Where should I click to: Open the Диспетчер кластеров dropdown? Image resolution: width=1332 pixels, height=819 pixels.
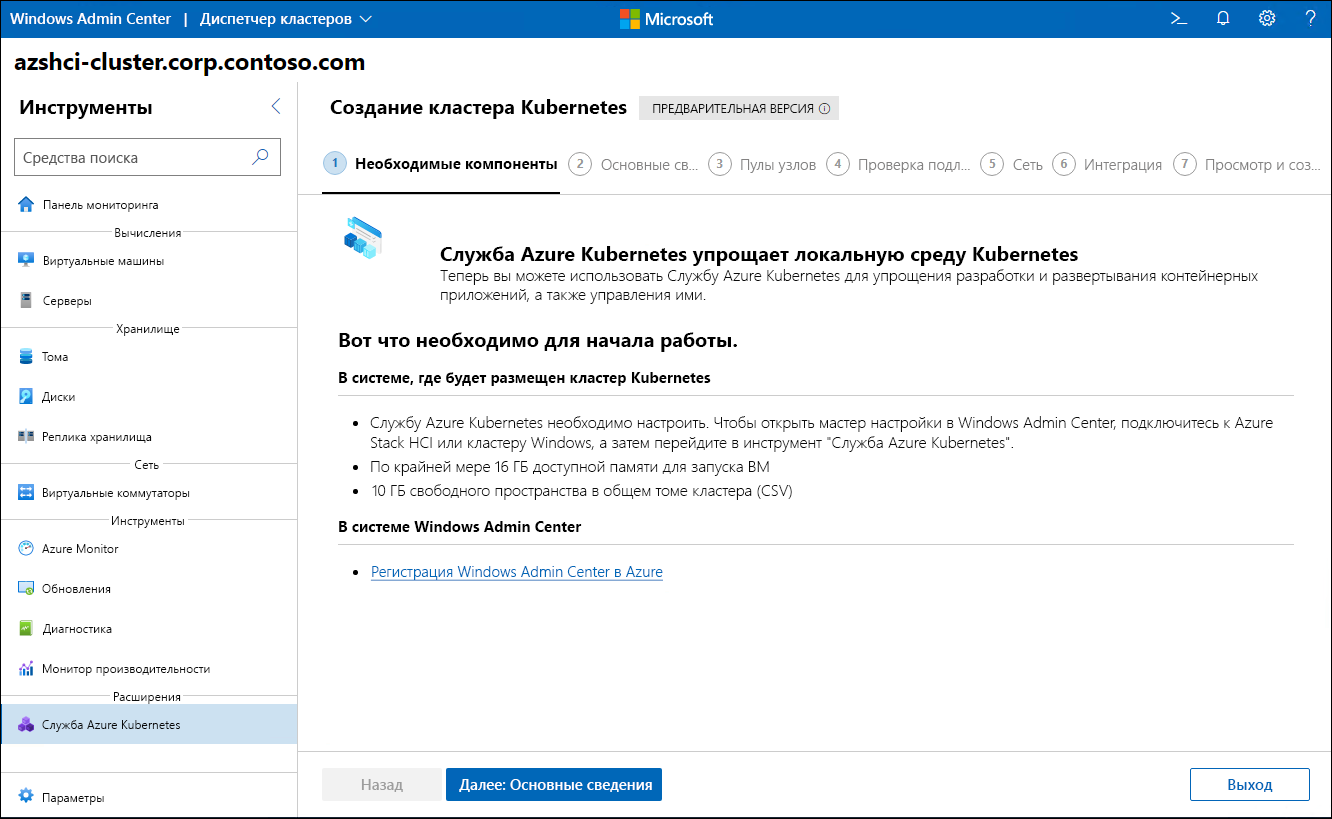tap(285, 19)
